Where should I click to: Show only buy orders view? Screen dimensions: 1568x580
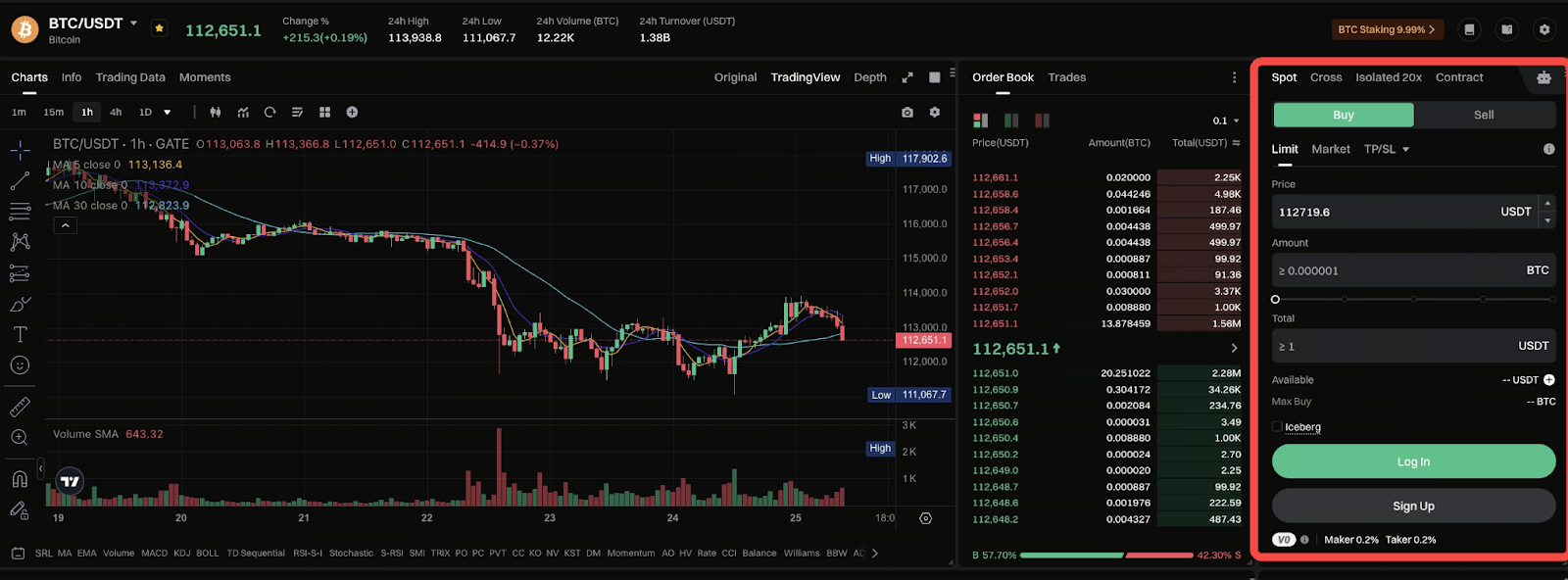tap(1011, 121)
